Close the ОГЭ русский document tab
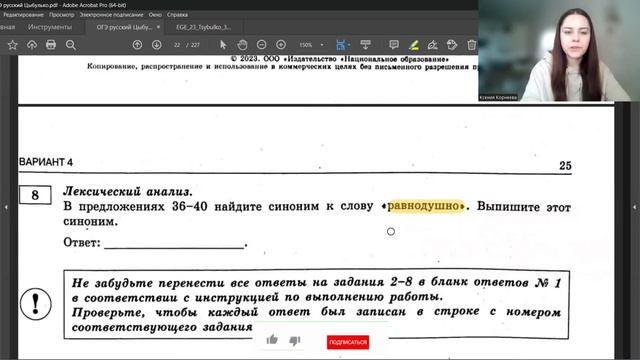This screenshot has height=360, width=640. point(158,27)
